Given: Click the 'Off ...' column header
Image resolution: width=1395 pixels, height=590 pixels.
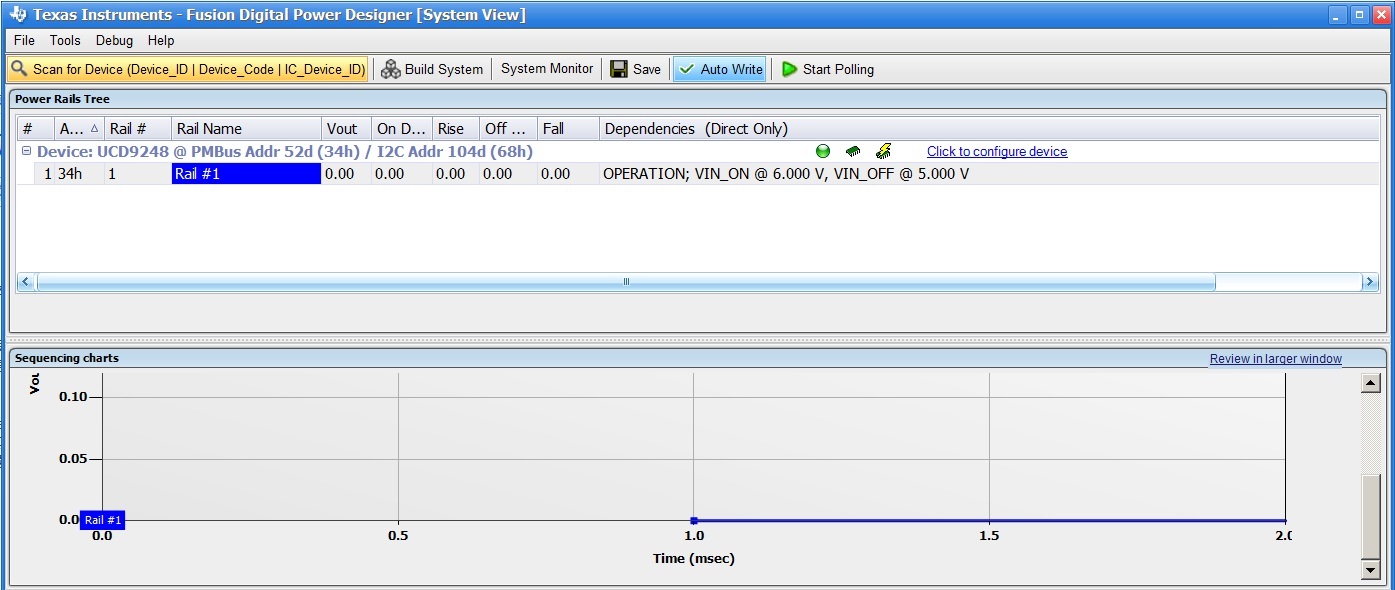Looking at the screenshot, I should coord(508,128).
